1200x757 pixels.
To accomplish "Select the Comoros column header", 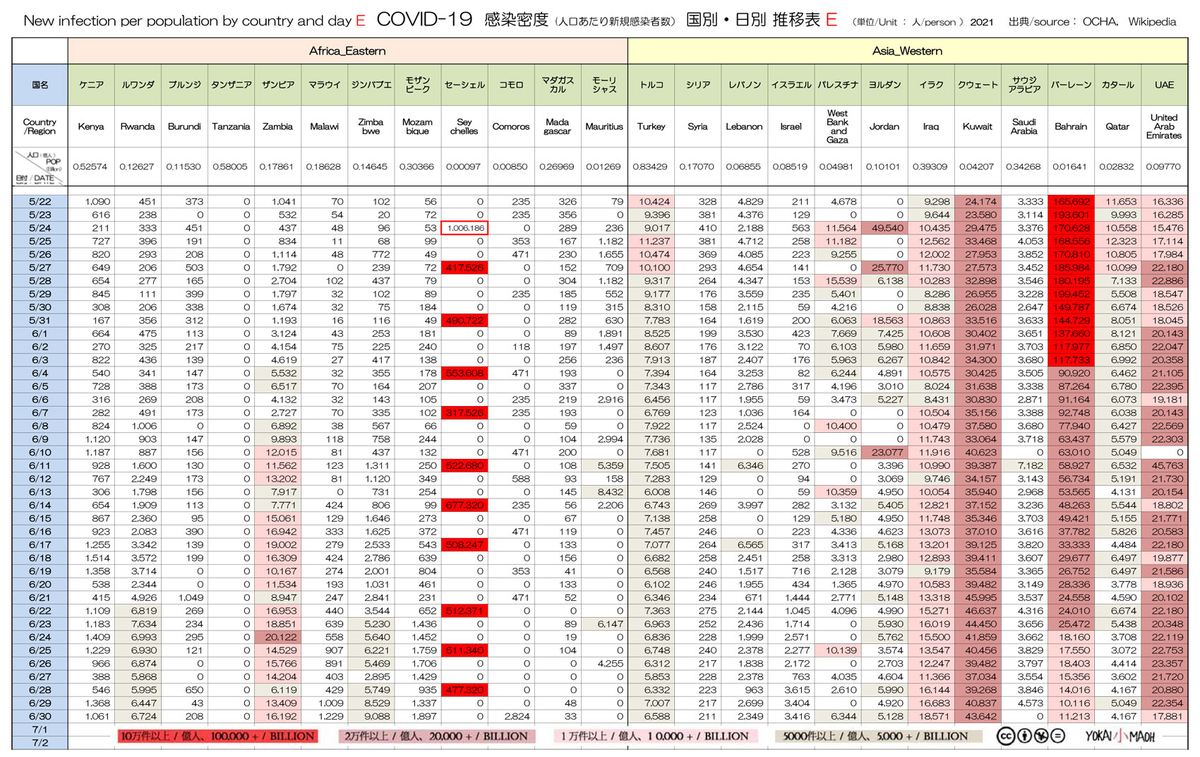I will pos(511,126).
